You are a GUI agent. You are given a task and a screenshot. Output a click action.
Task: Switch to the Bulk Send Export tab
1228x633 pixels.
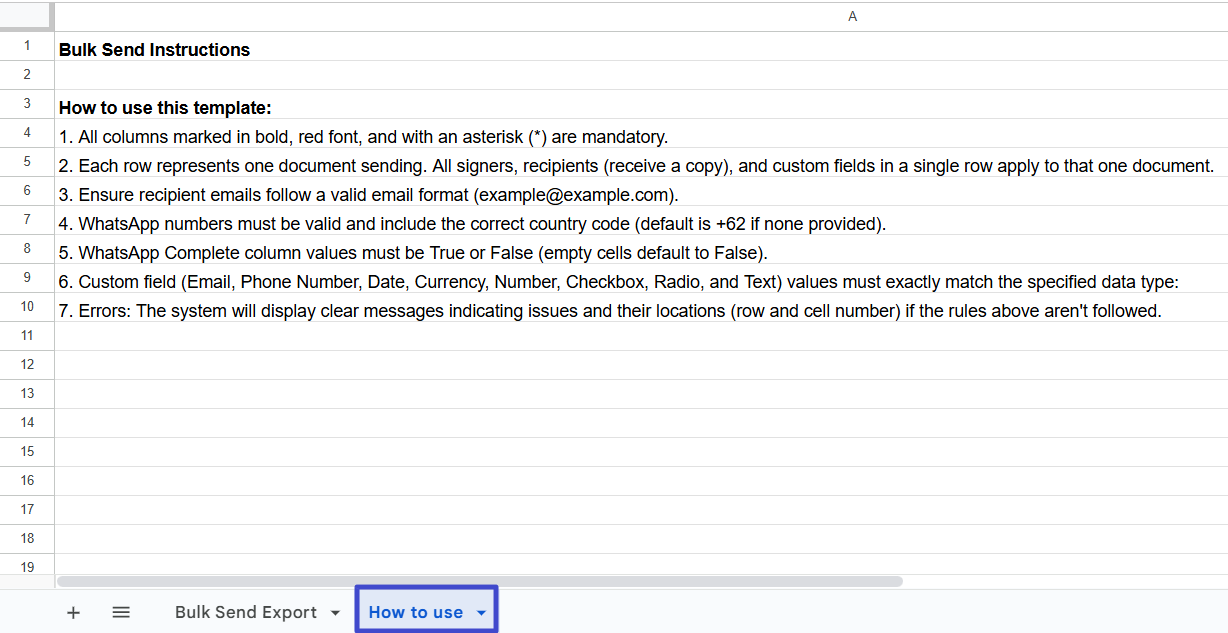click(245, 612)
